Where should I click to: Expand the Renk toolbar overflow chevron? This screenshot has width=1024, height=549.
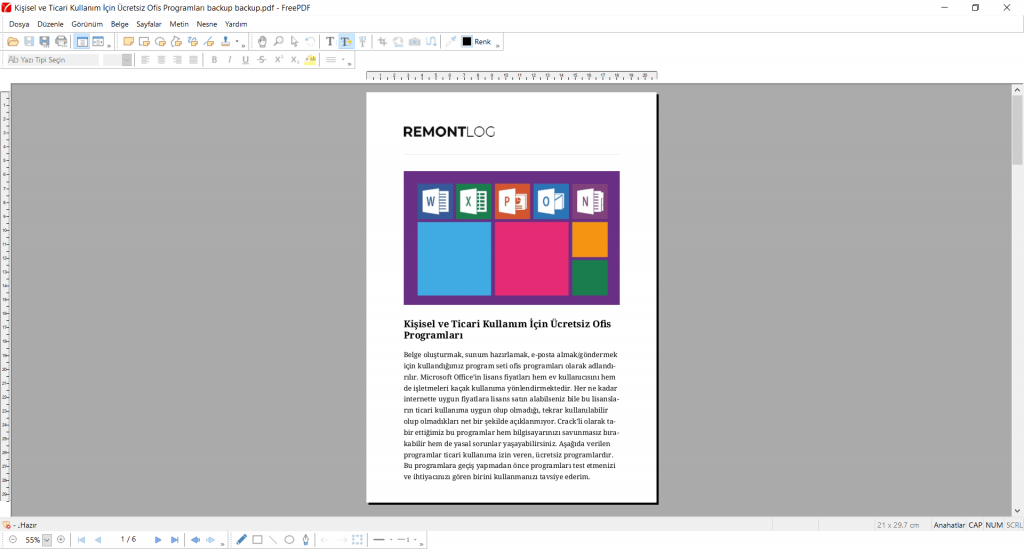(498, 45)
